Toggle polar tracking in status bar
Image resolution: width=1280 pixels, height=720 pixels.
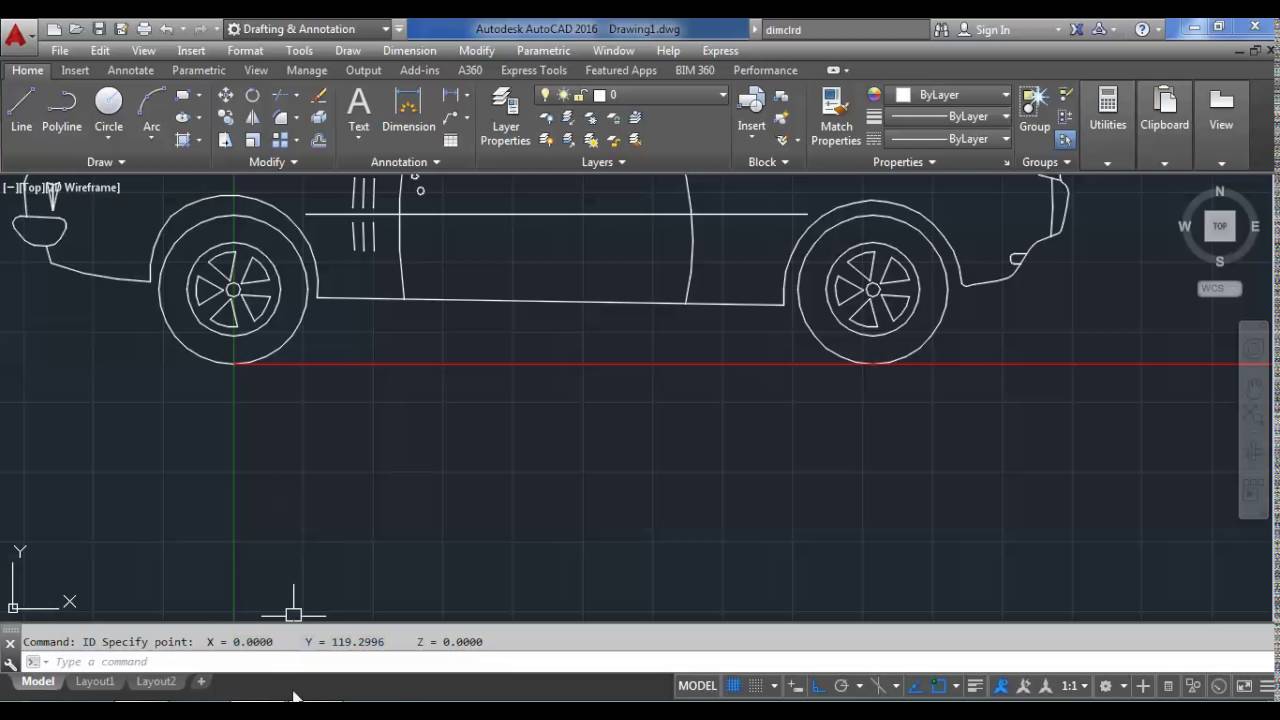(841, 686)
